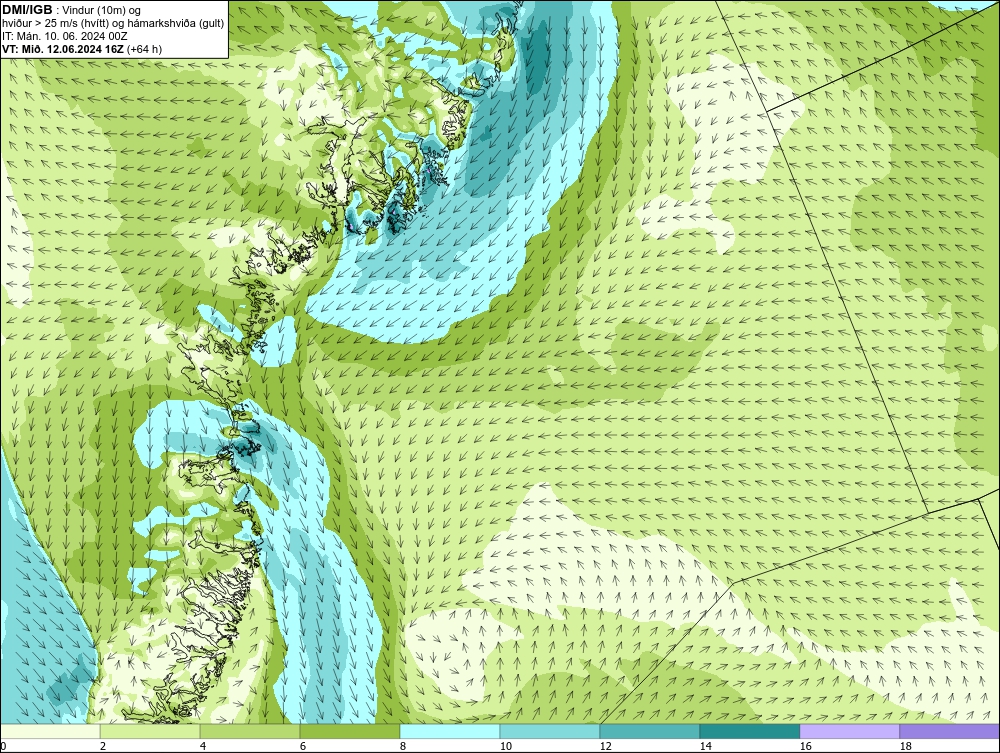Click the legend label 8
This screenshot has width=1000, height=753.
[402, 746]
